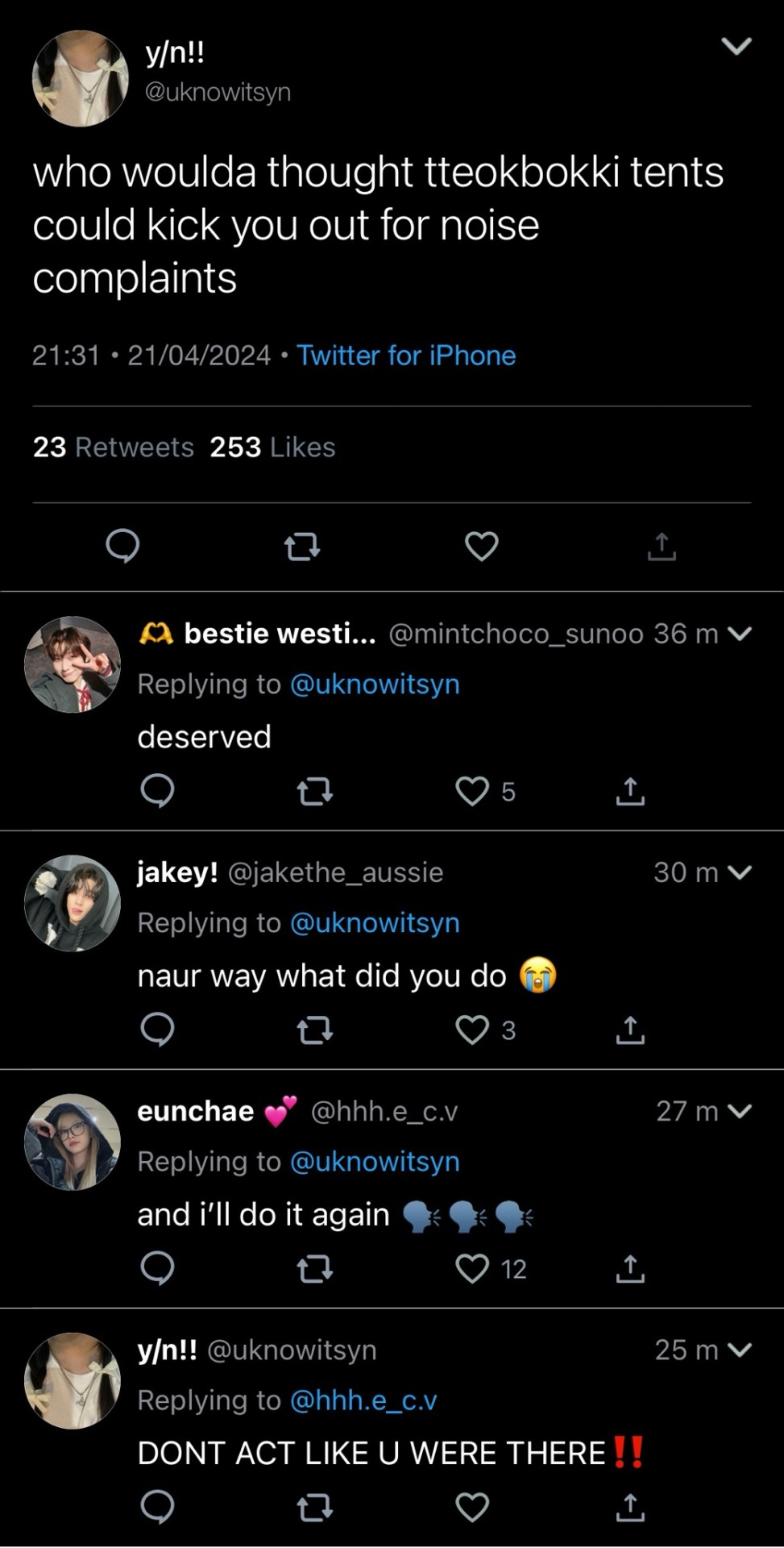Open jakey's profile picture

[73, 903]
